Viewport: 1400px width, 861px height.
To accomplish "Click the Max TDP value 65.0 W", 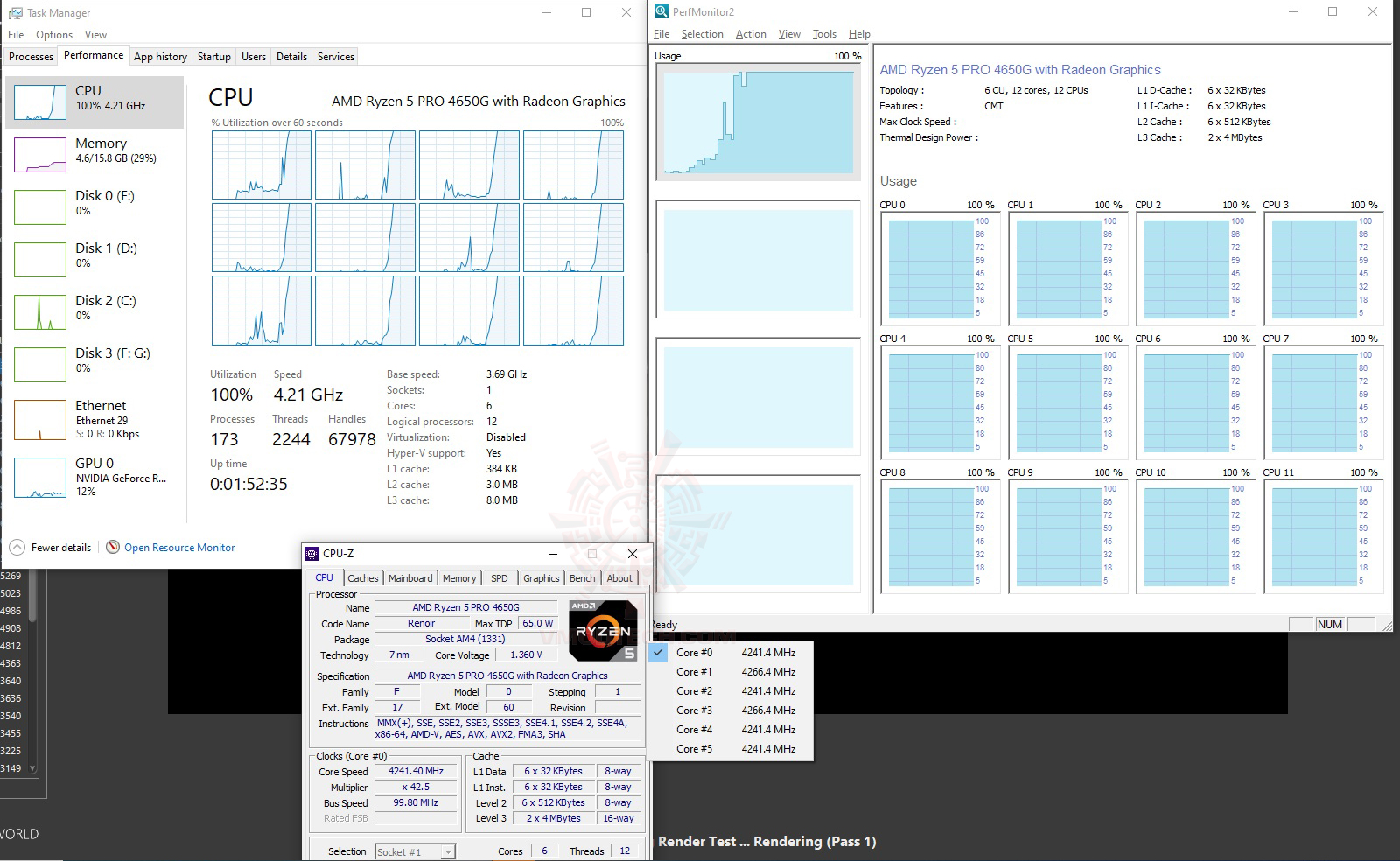I will (x=537, y=624).
